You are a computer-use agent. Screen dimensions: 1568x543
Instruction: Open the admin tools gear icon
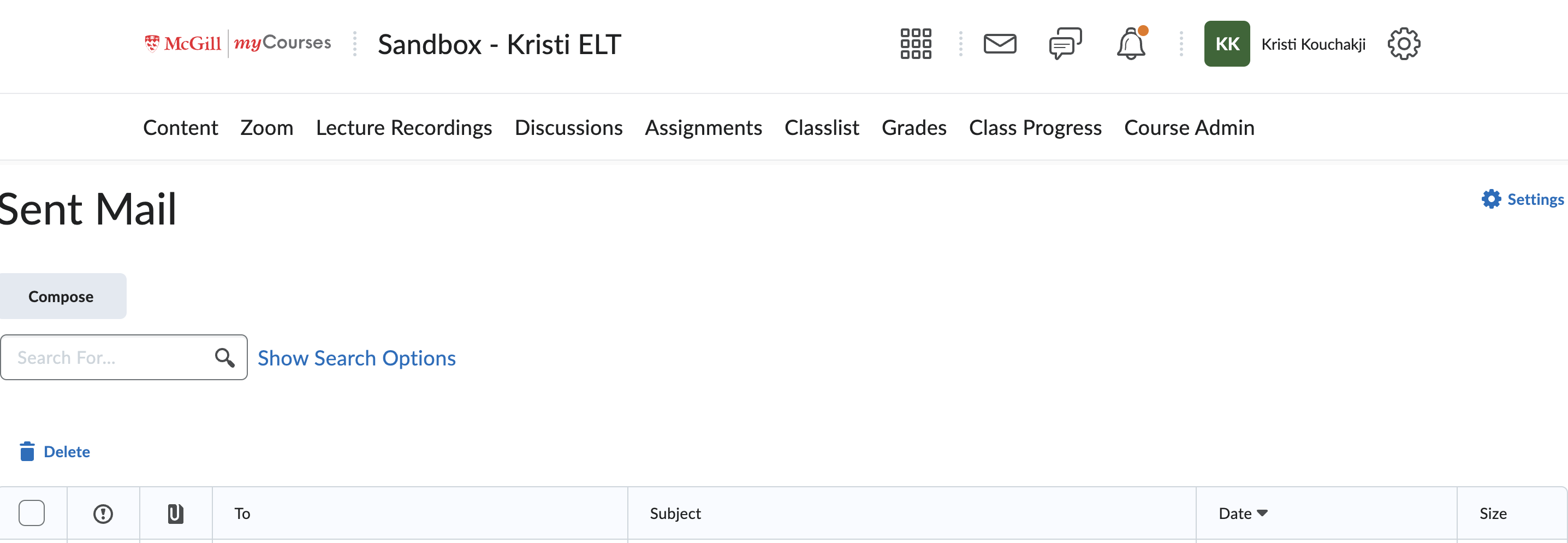coord(1404,44)
